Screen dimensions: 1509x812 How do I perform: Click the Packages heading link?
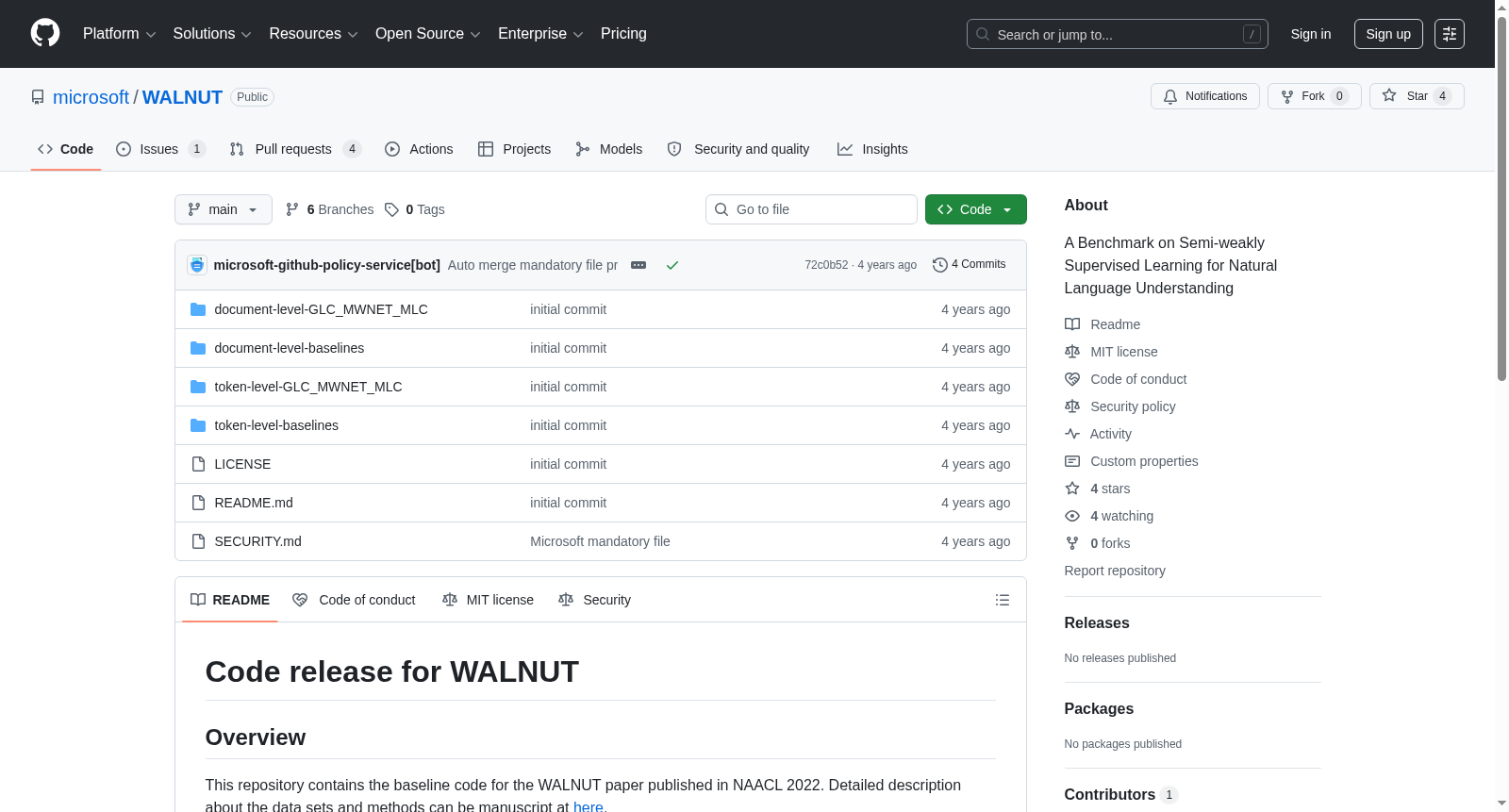pyautogui.click(x=1099, y=708)
